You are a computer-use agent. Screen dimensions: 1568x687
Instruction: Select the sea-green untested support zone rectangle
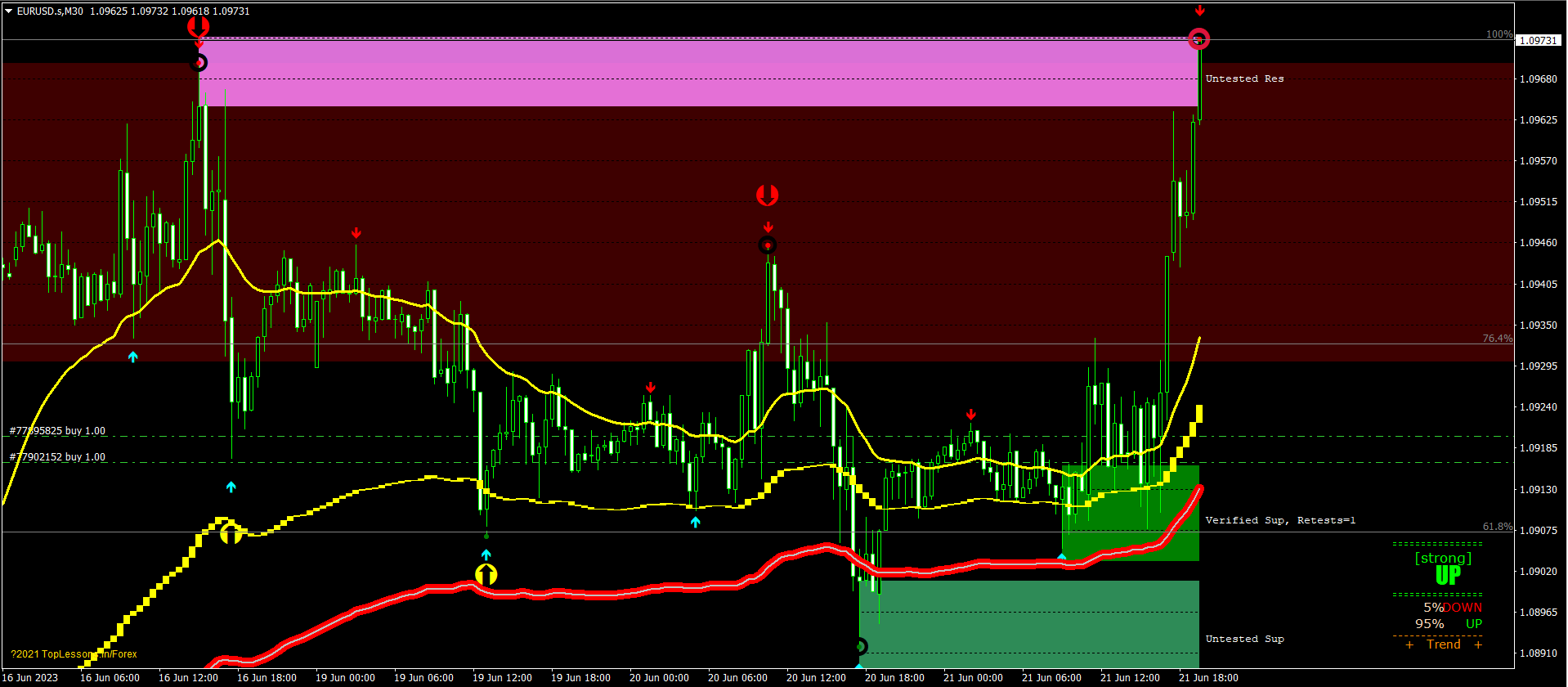[x=1029, y=625]
